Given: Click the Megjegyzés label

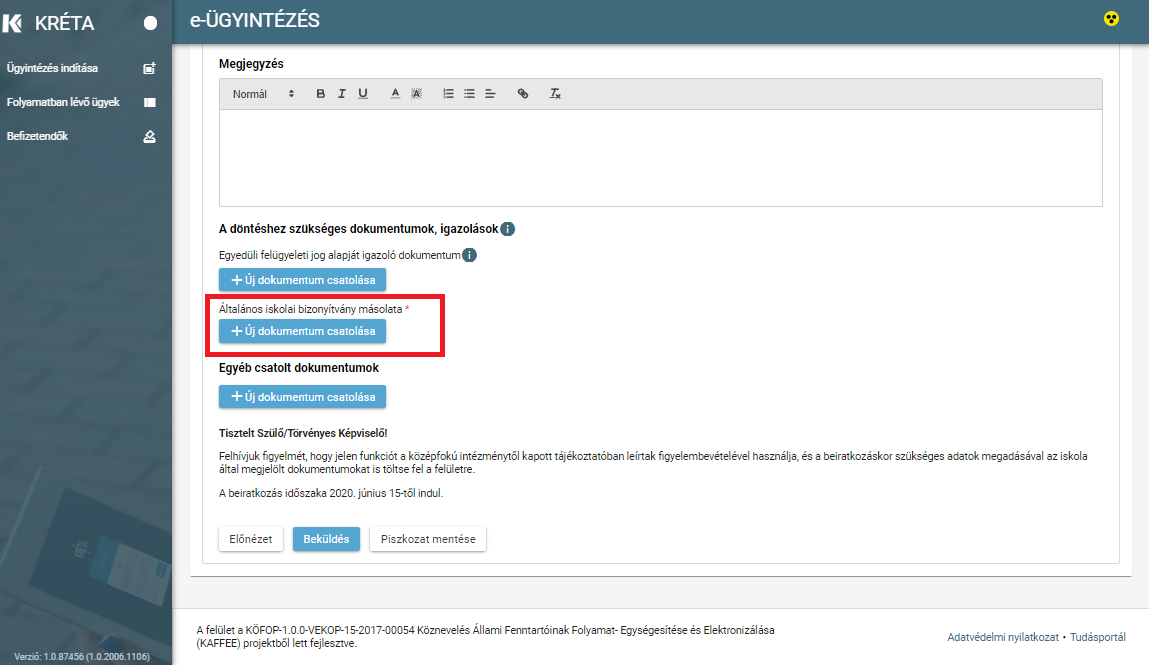Looking at the screenshot, I should coord(251,64).
